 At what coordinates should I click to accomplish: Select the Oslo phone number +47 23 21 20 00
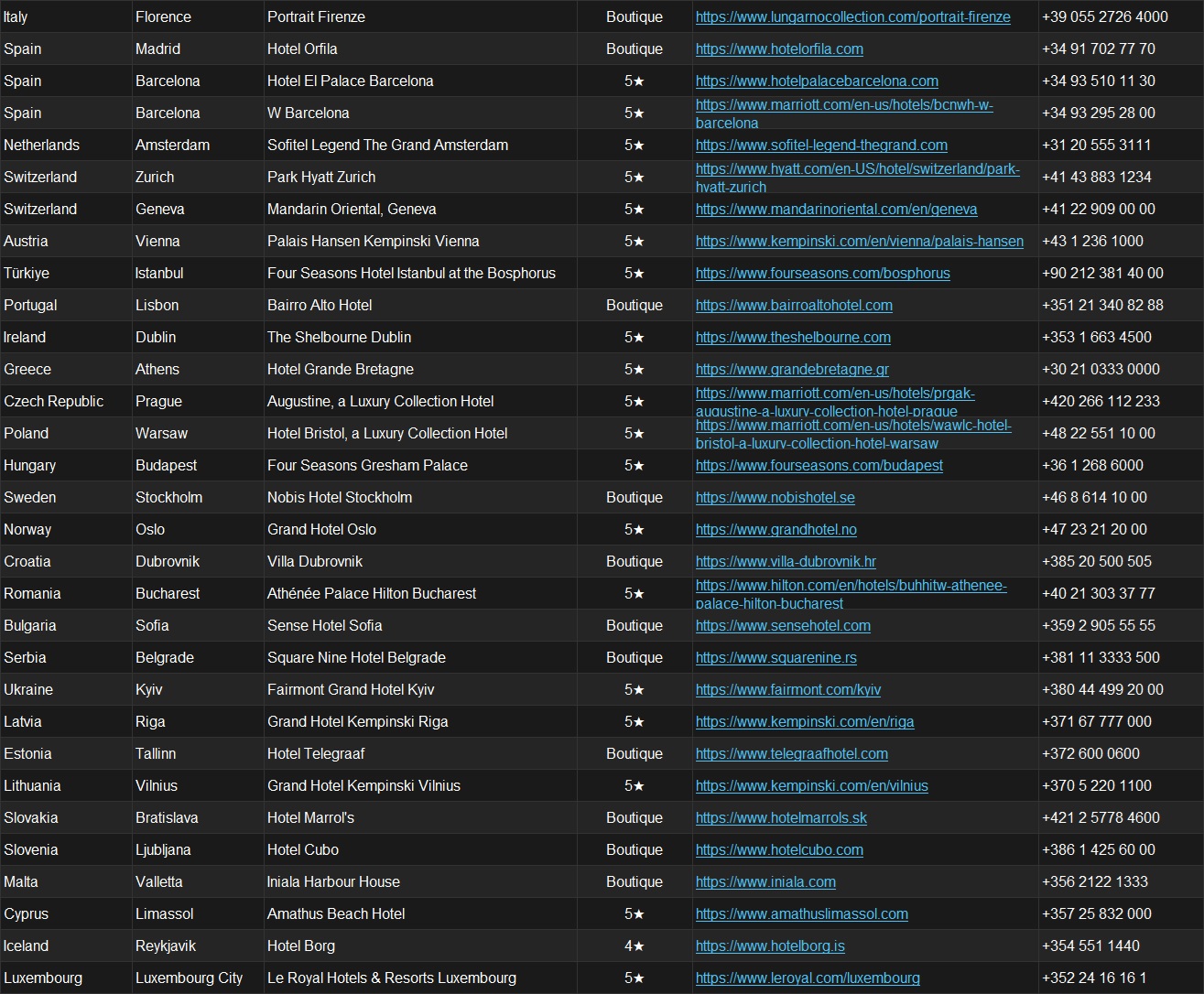[x=1121, y=529]
